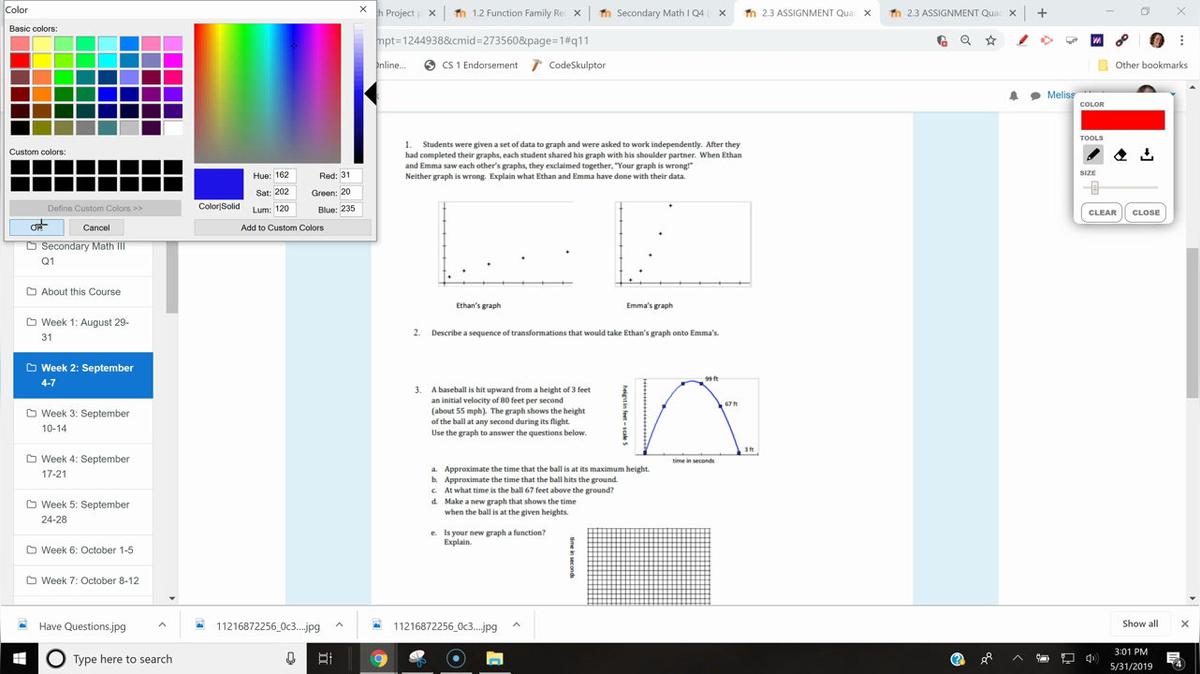Screen dimensions: 1200x674
Task: Open the notifications bell on the page
Action: coord(1013,95)
